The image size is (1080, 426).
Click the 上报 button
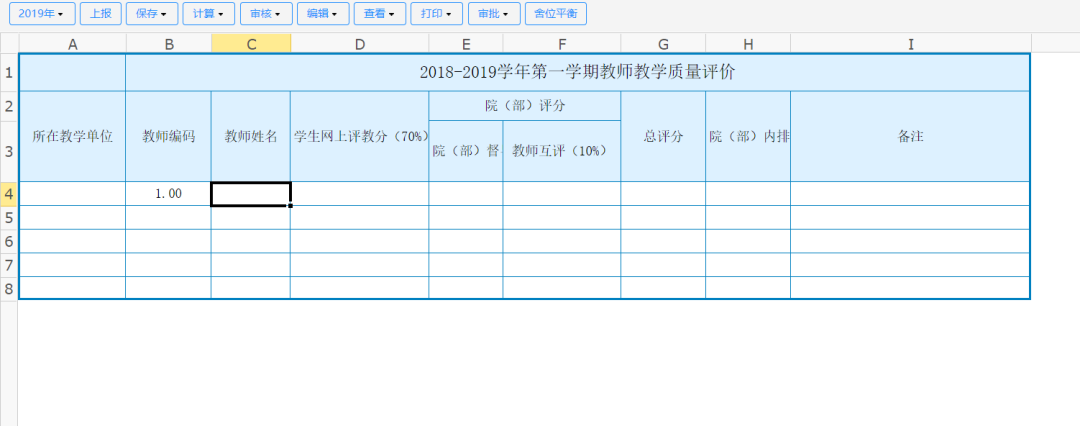point(100,14)
